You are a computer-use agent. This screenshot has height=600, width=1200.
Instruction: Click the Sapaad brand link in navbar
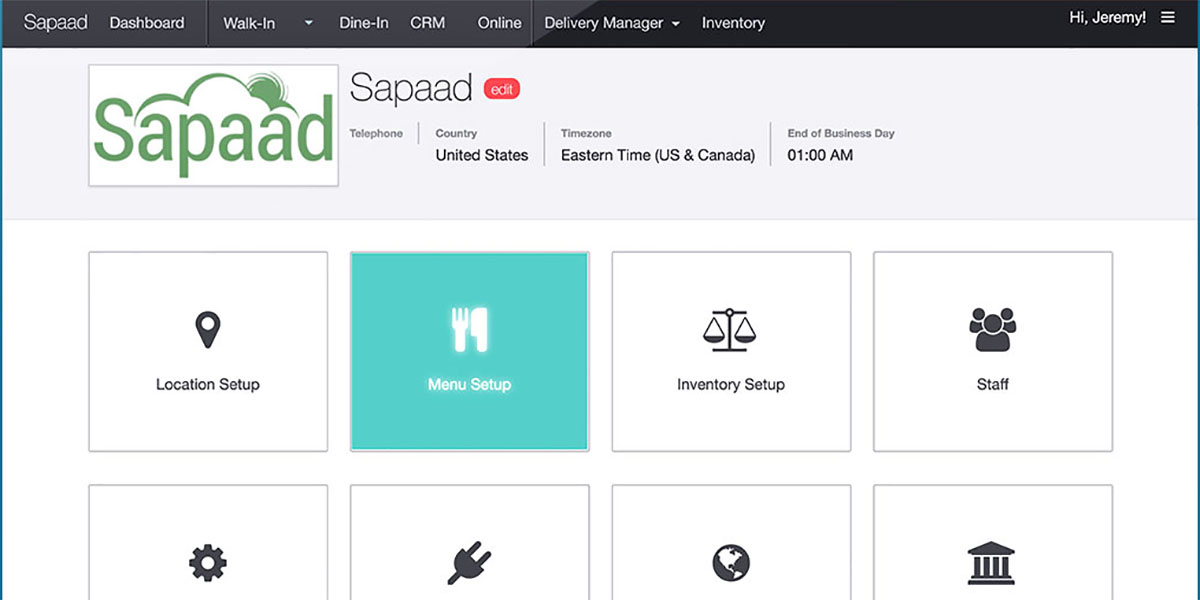(x=56, y=23)
